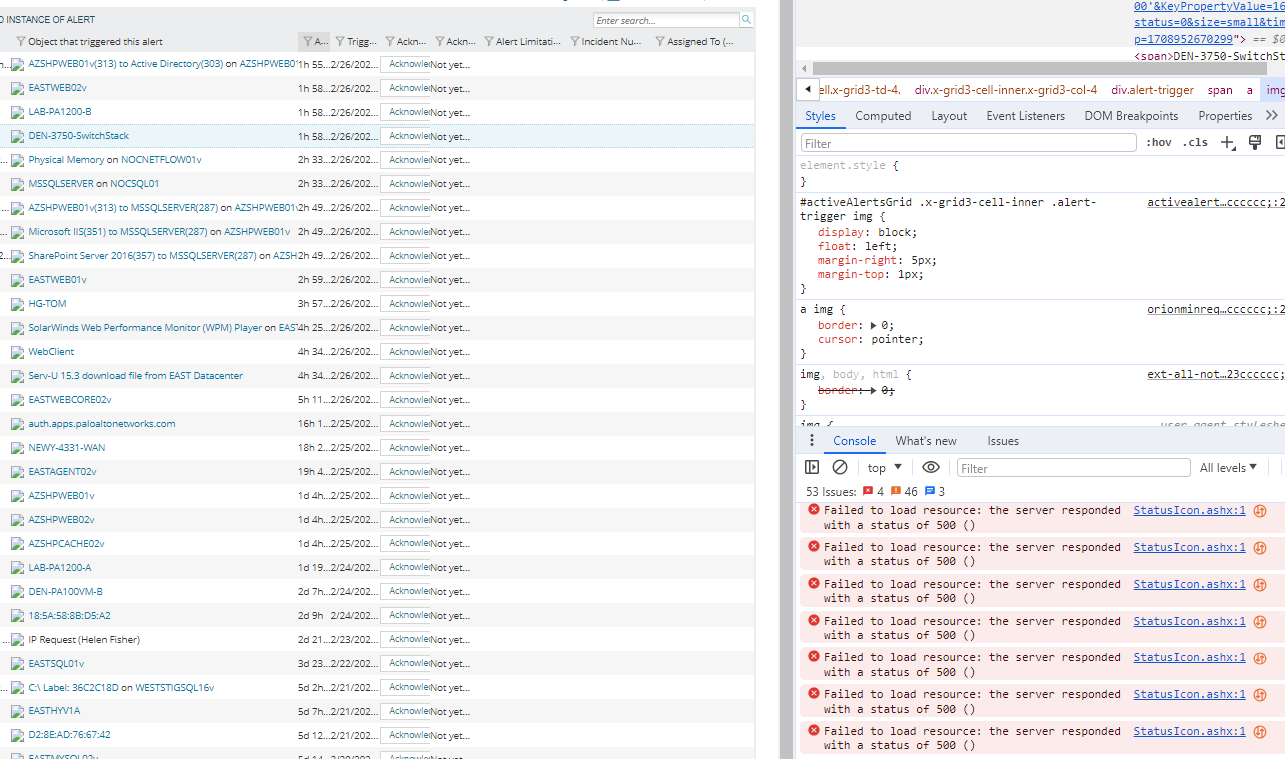Open the DOM Breakpoints tab
This screenshot has height=759, width=1285.
[x=1131, y=116]
